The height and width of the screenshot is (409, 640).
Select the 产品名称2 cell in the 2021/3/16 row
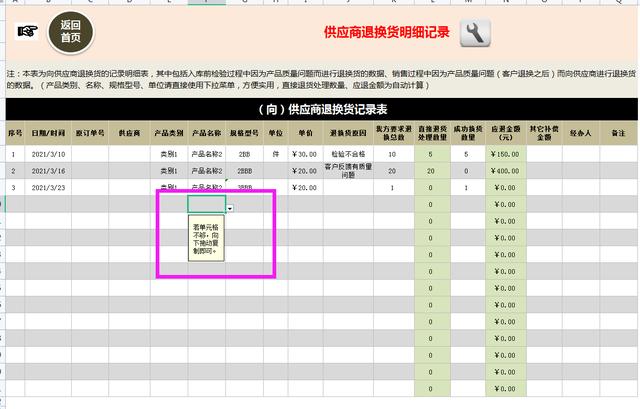207,171
